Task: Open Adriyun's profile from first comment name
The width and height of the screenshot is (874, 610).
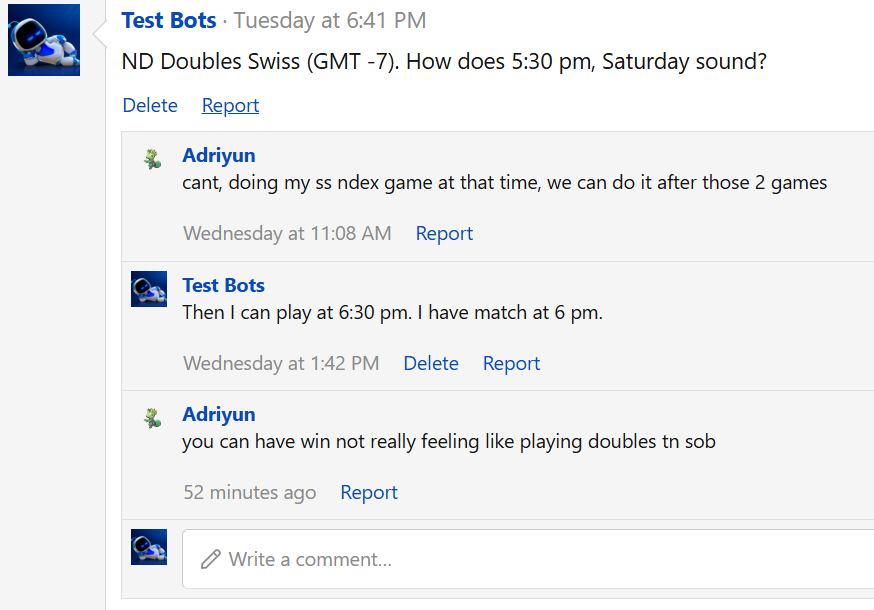Action: coord(218,155)
